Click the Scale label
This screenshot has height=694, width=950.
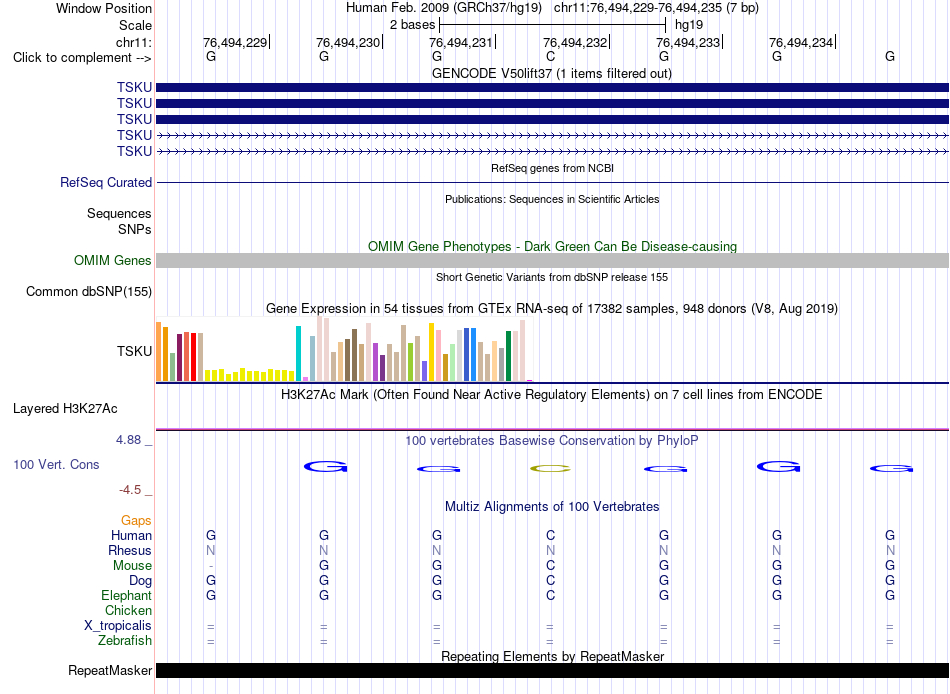pos(136,25)
